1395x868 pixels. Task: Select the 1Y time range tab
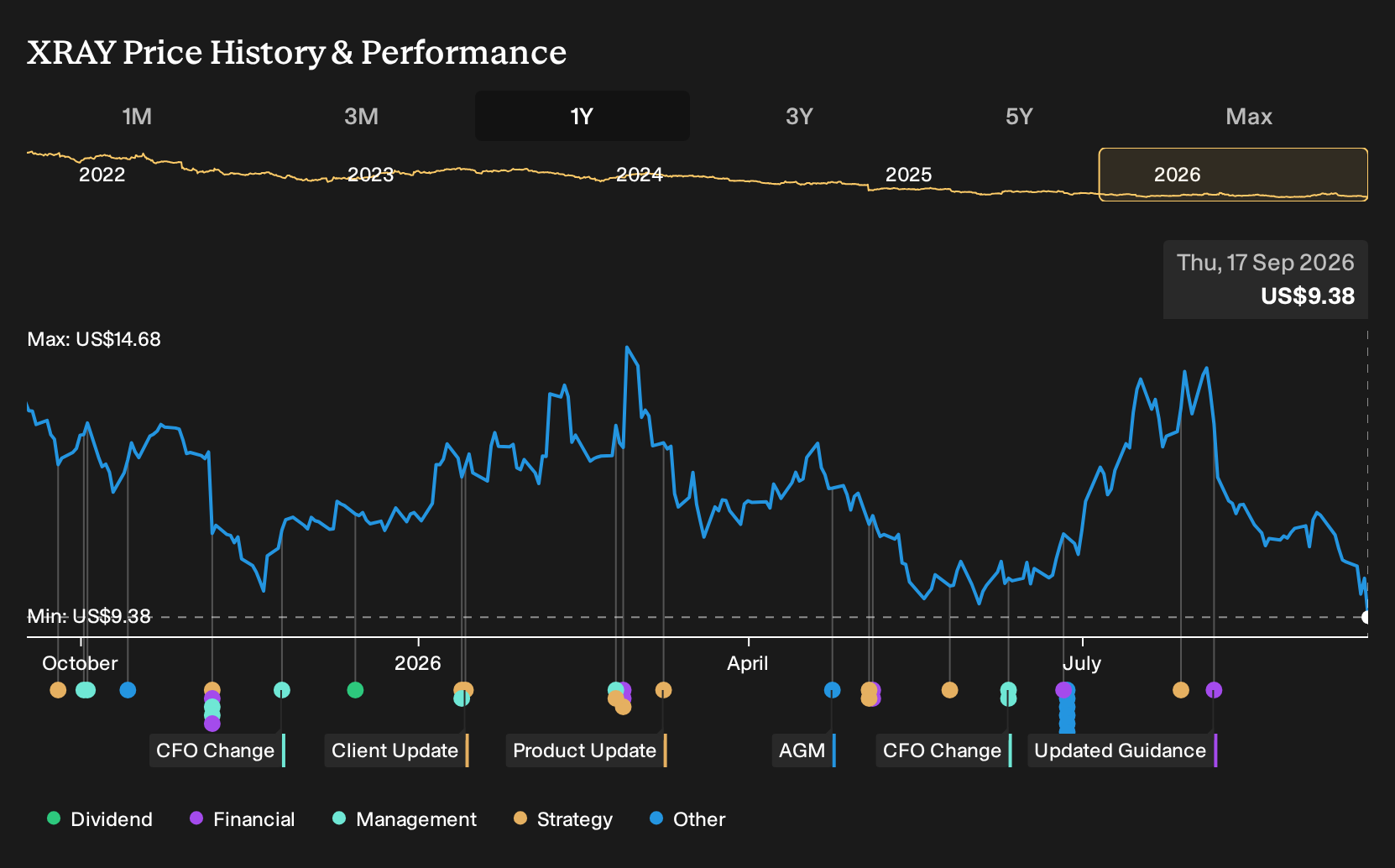tap(583, 116)
